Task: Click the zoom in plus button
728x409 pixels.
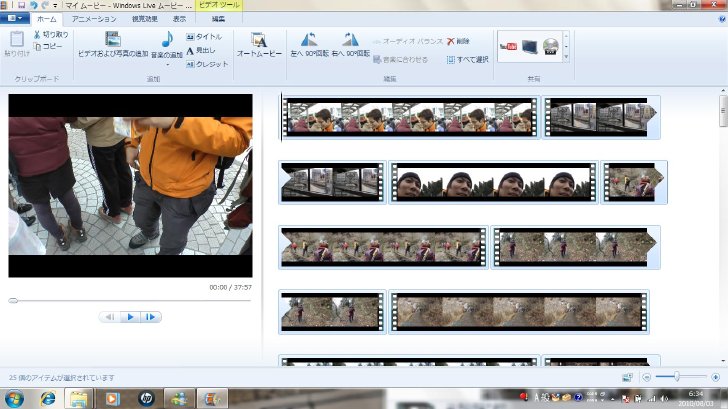Action: (x=715, y=377)
